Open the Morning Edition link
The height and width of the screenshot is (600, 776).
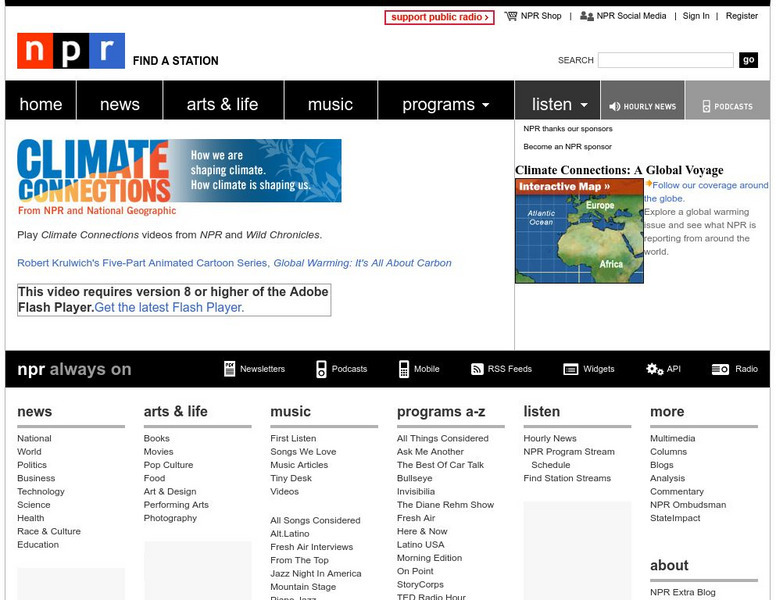[429, 558]
